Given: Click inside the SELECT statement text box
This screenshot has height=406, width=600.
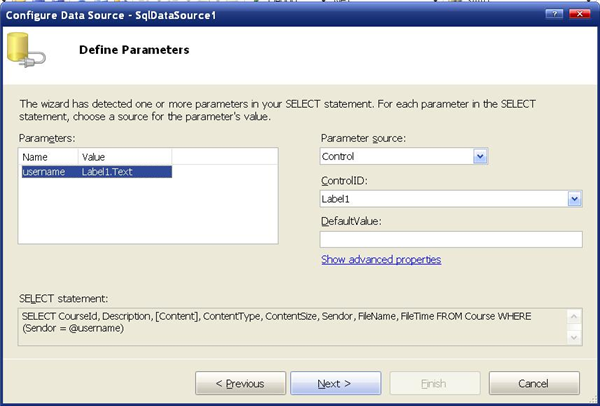Looking at the screenshot, I should (x=292, y=327).
